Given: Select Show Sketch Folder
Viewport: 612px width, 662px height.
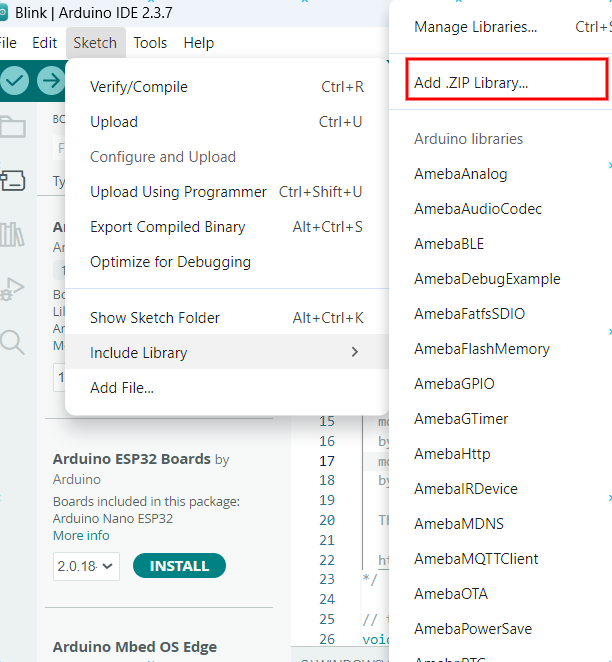Looking at the screenshot, I should click(x=227, y=318).
